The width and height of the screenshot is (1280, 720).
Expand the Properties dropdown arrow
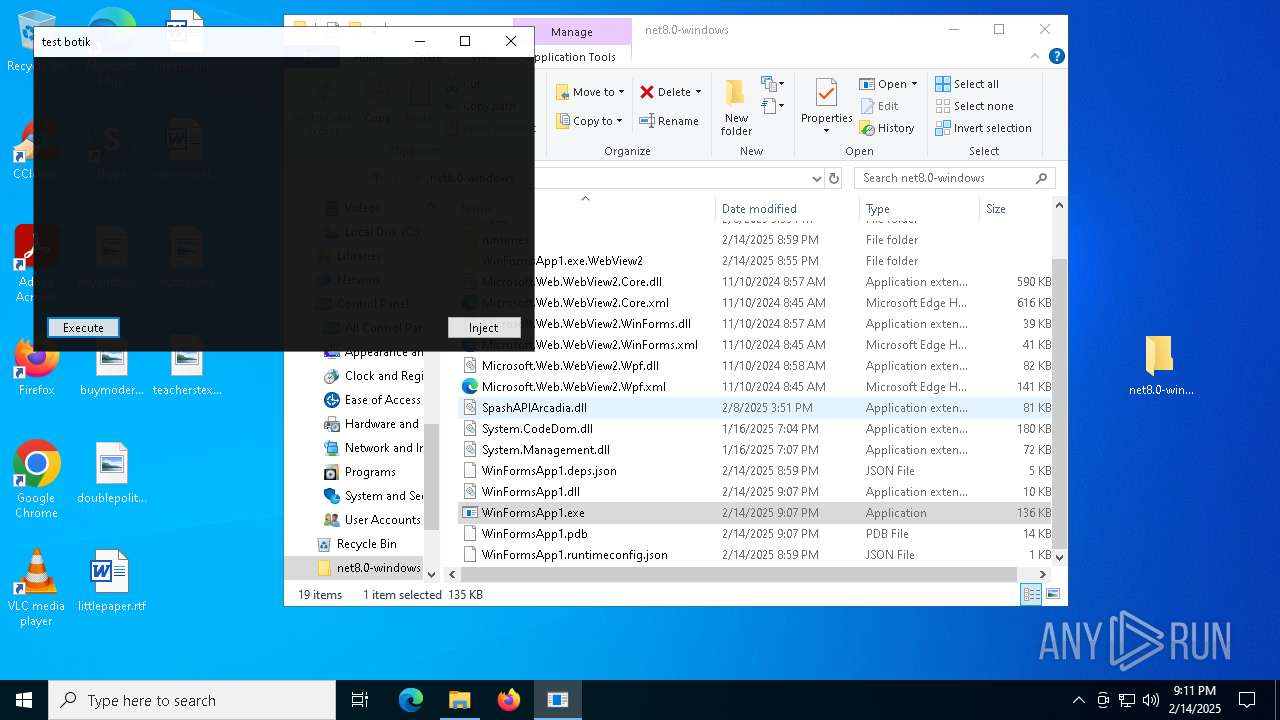tap(826, 131)
